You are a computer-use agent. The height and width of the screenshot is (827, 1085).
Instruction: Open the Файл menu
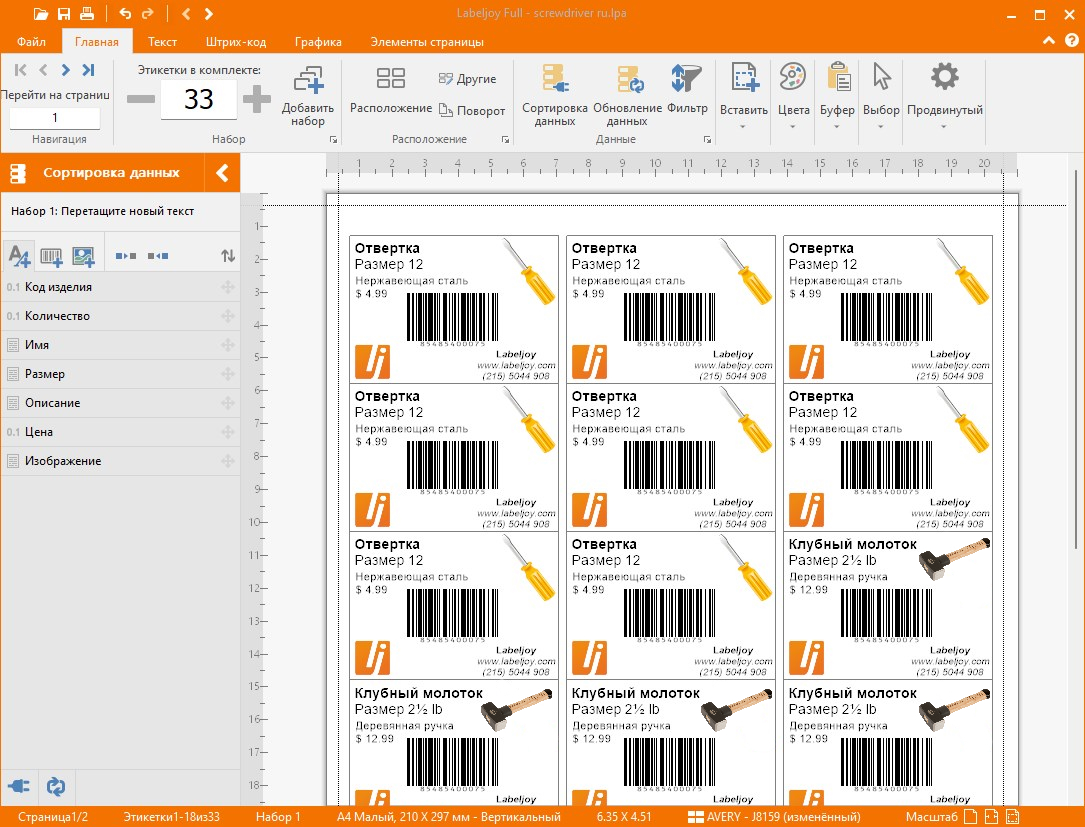coord(31,42)
